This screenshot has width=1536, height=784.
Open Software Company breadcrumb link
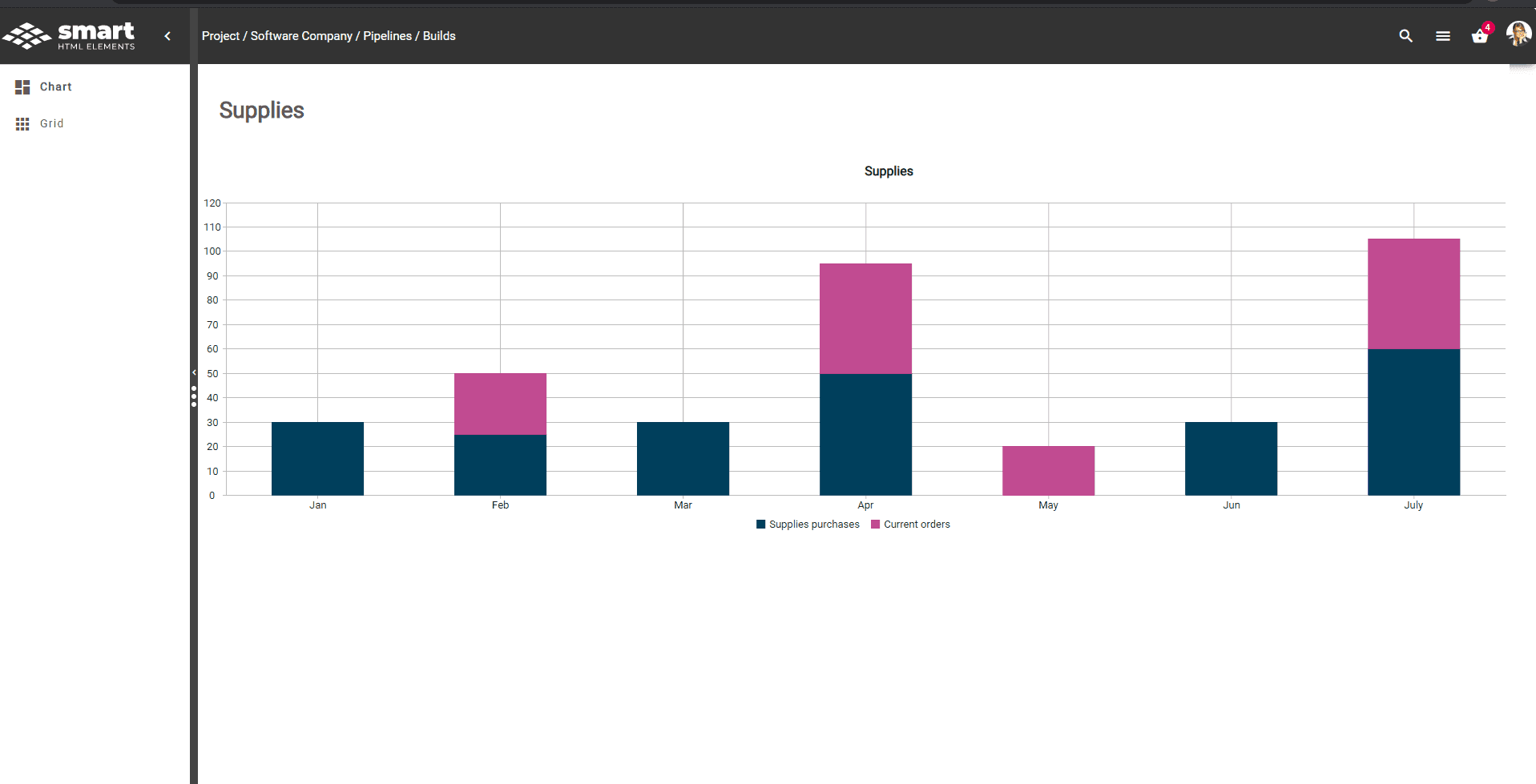pos(301,36)
